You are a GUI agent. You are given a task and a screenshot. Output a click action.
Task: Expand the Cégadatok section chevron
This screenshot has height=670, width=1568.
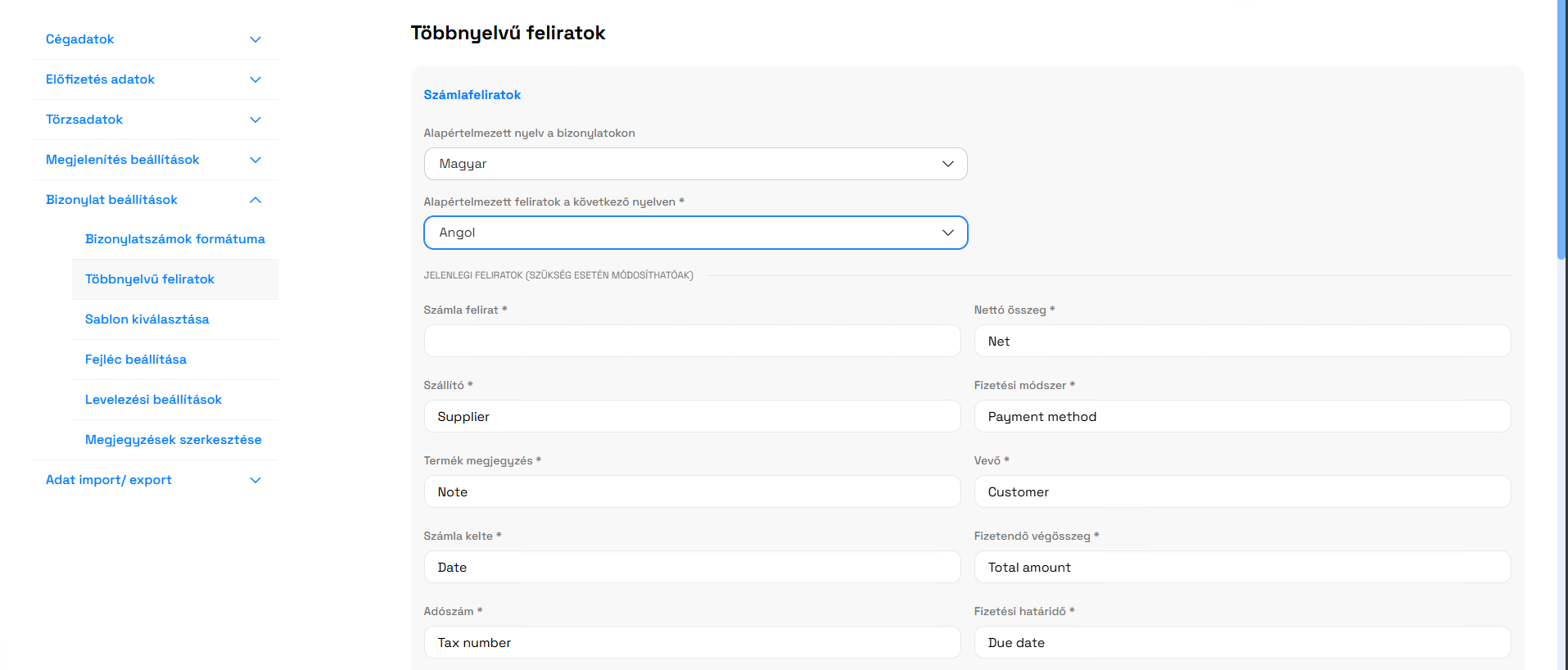tap(255, 39)
